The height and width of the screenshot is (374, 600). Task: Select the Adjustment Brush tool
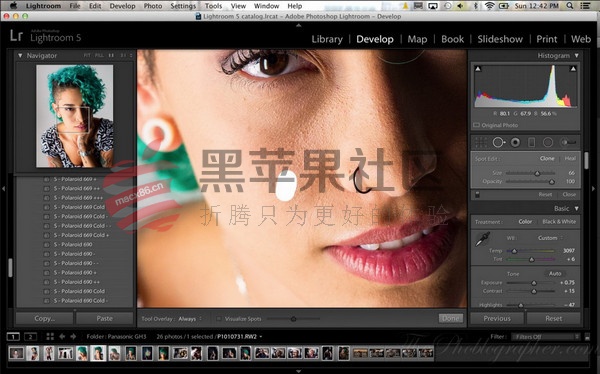click(x=568, y=143)
